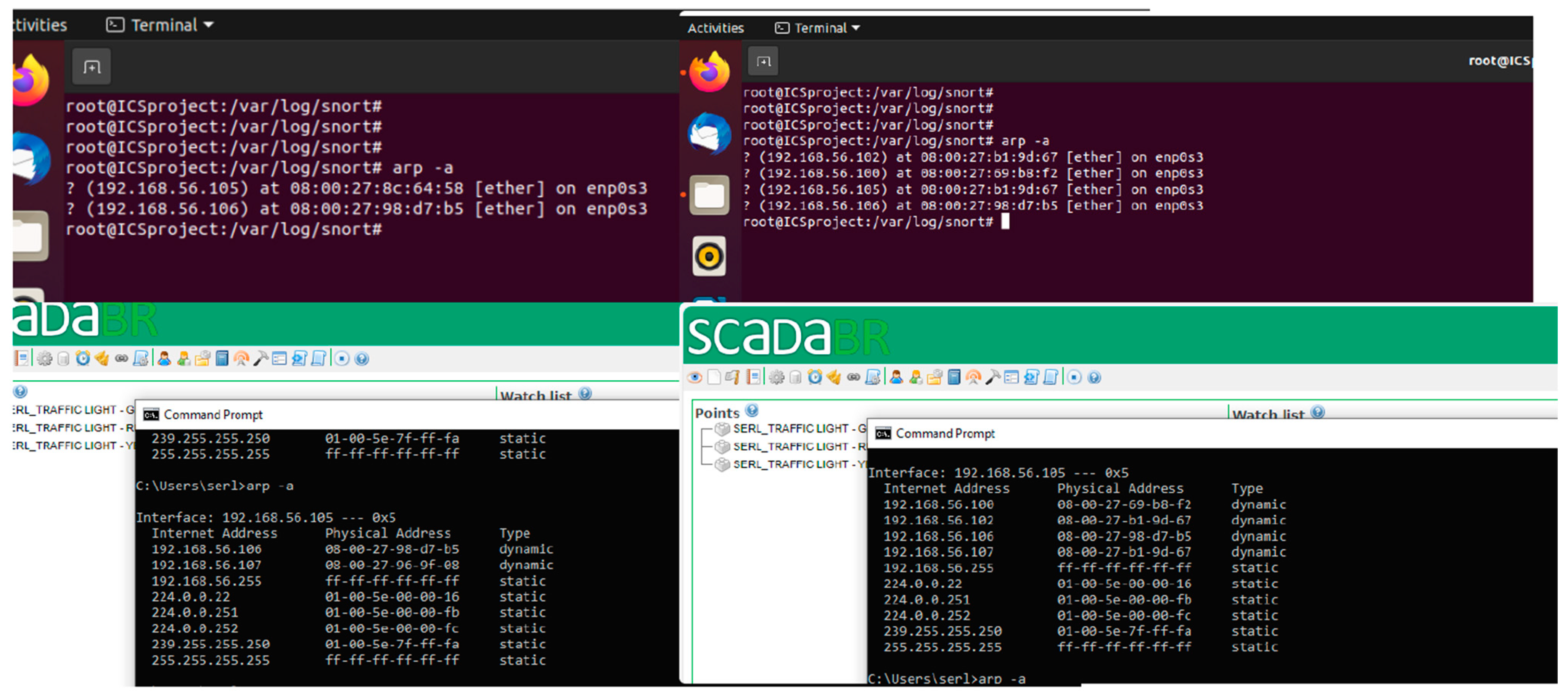This screenshot has width=1568, height=695.
Task: Open the Rhythmbox speaker icon in the dock
Action: point(709,257)
